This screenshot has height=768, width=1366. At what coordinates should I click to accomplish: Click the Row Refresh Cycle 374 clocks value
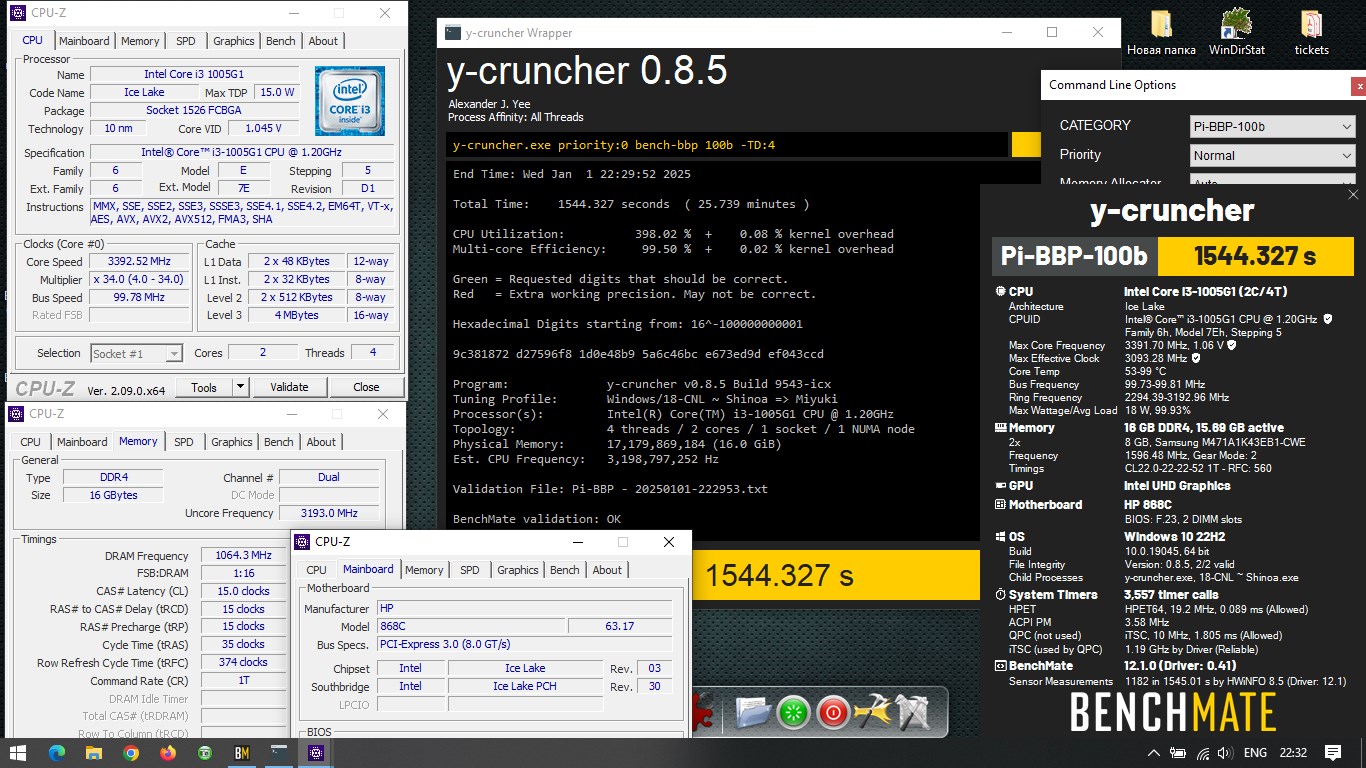pyautogui.click(x=243, y=662)
